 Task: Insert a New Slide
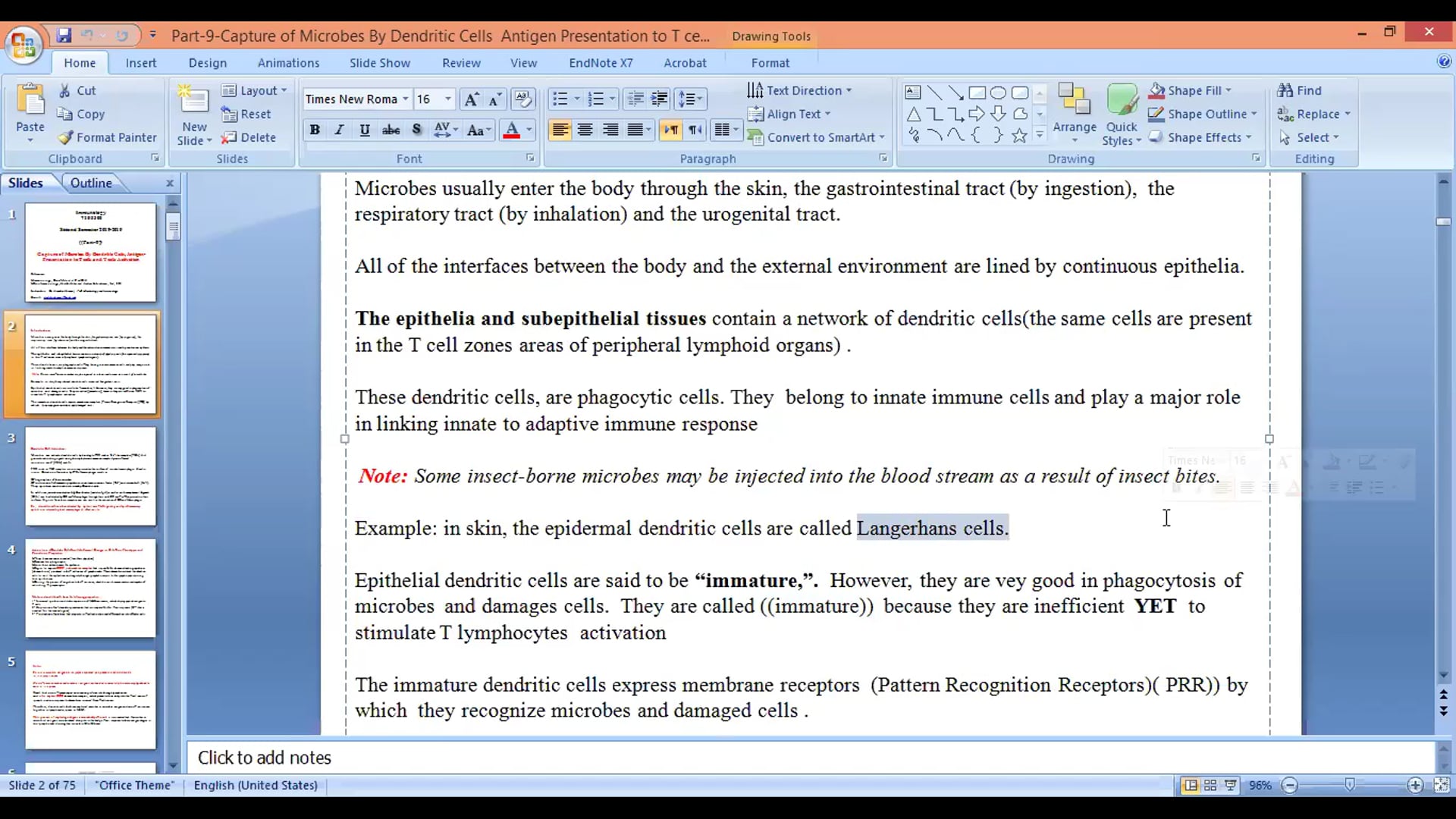[x=194, y=115]
